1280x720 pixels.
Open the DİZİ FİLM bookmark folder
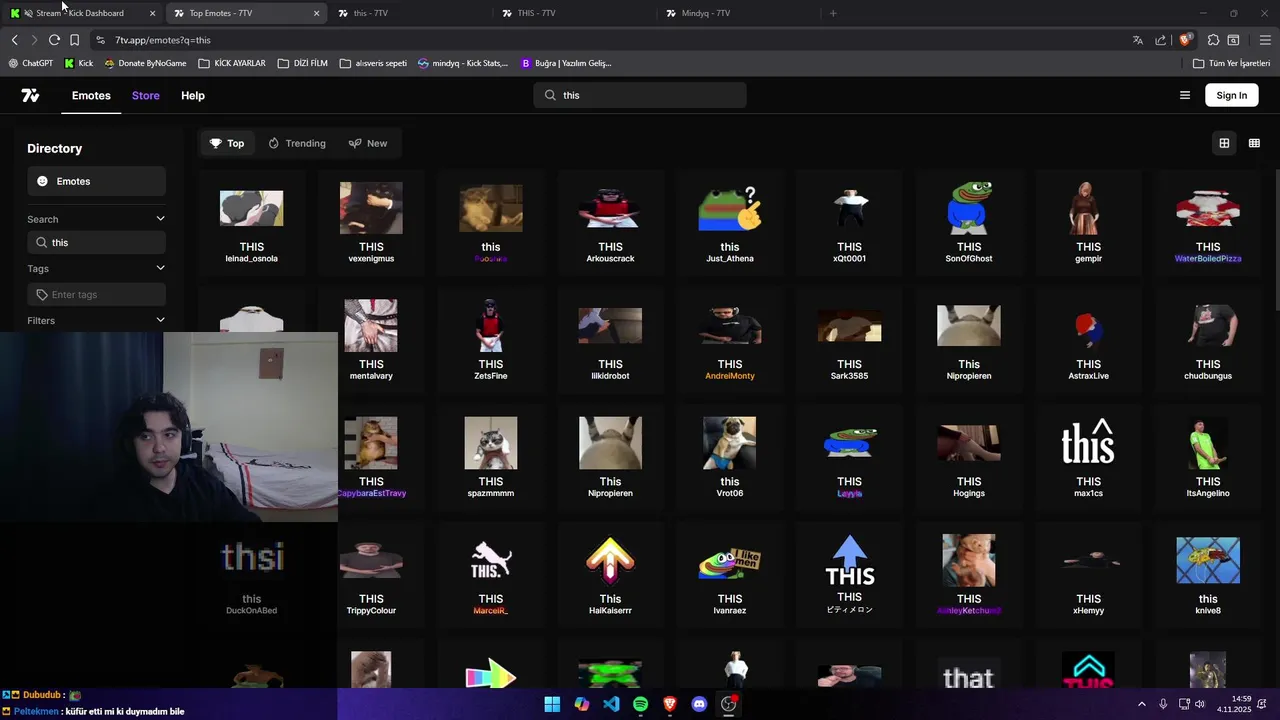303,63
